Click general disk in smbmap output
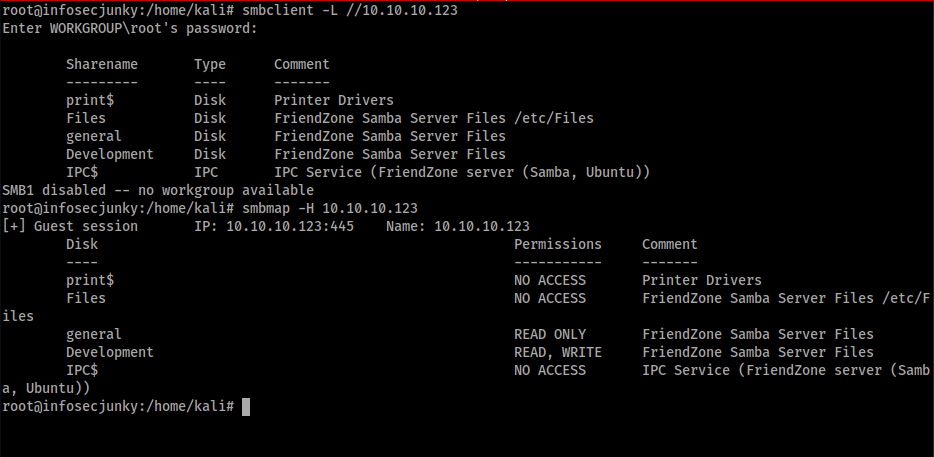This screenshot has width=934, height=457. (x=94, y=334)
